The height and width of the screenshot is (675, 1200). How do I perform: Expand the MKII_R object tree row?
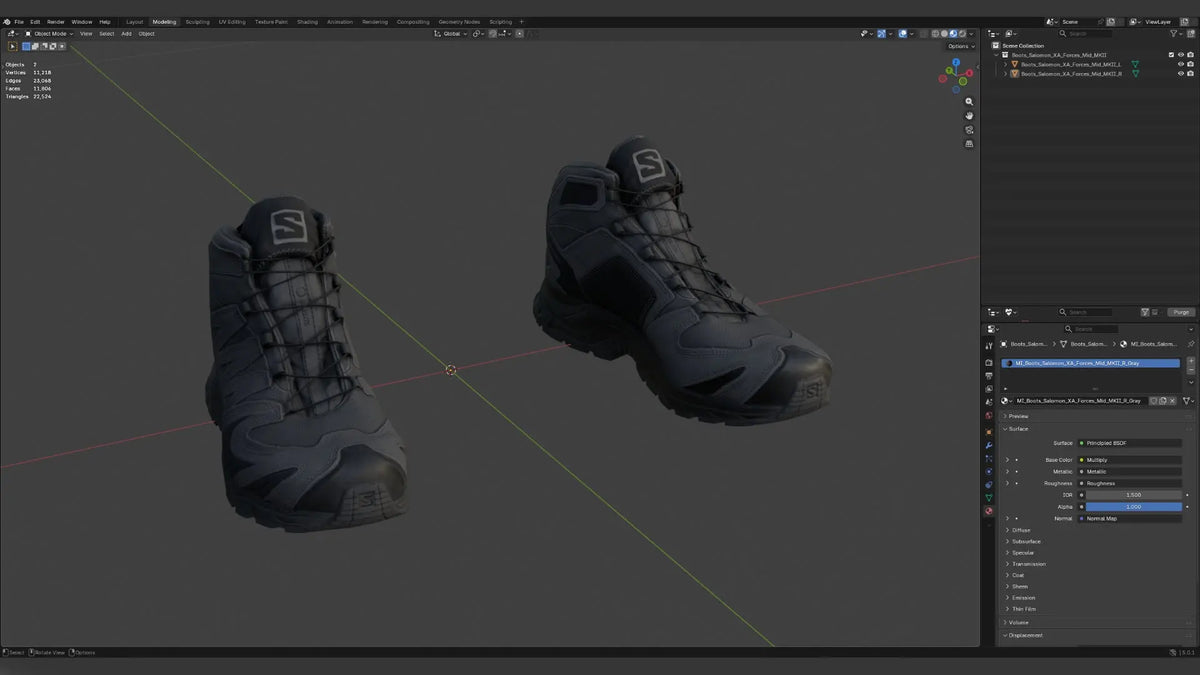pyautogui.click(x=1006, y=74)
